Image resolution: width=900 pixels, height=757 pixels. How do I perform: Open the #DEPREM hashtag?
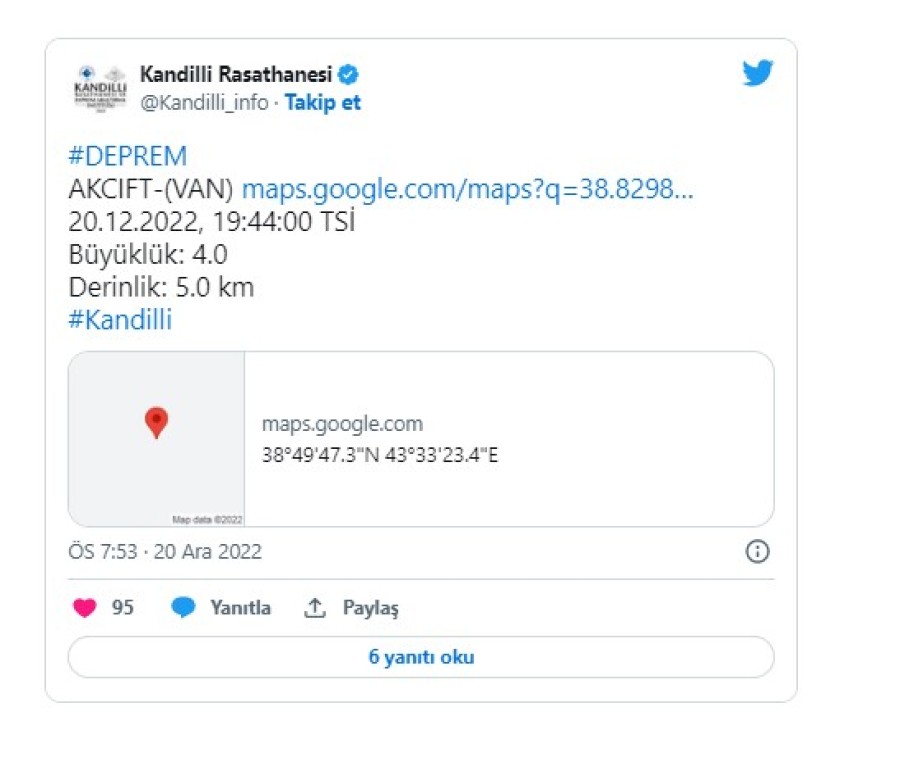tap(127, 156)
